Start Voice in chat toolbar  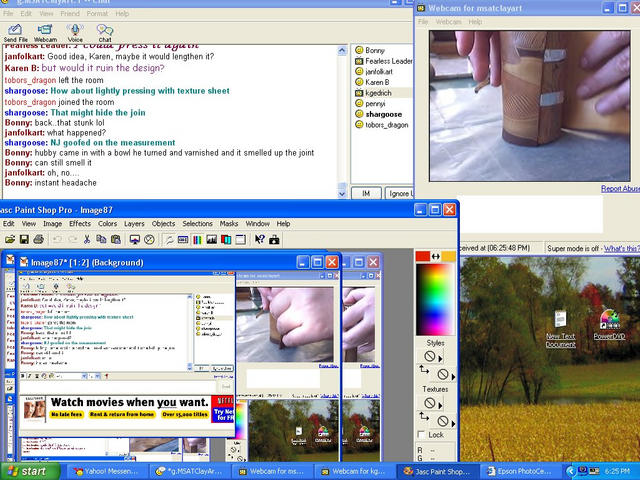click(x=75, y=33)
